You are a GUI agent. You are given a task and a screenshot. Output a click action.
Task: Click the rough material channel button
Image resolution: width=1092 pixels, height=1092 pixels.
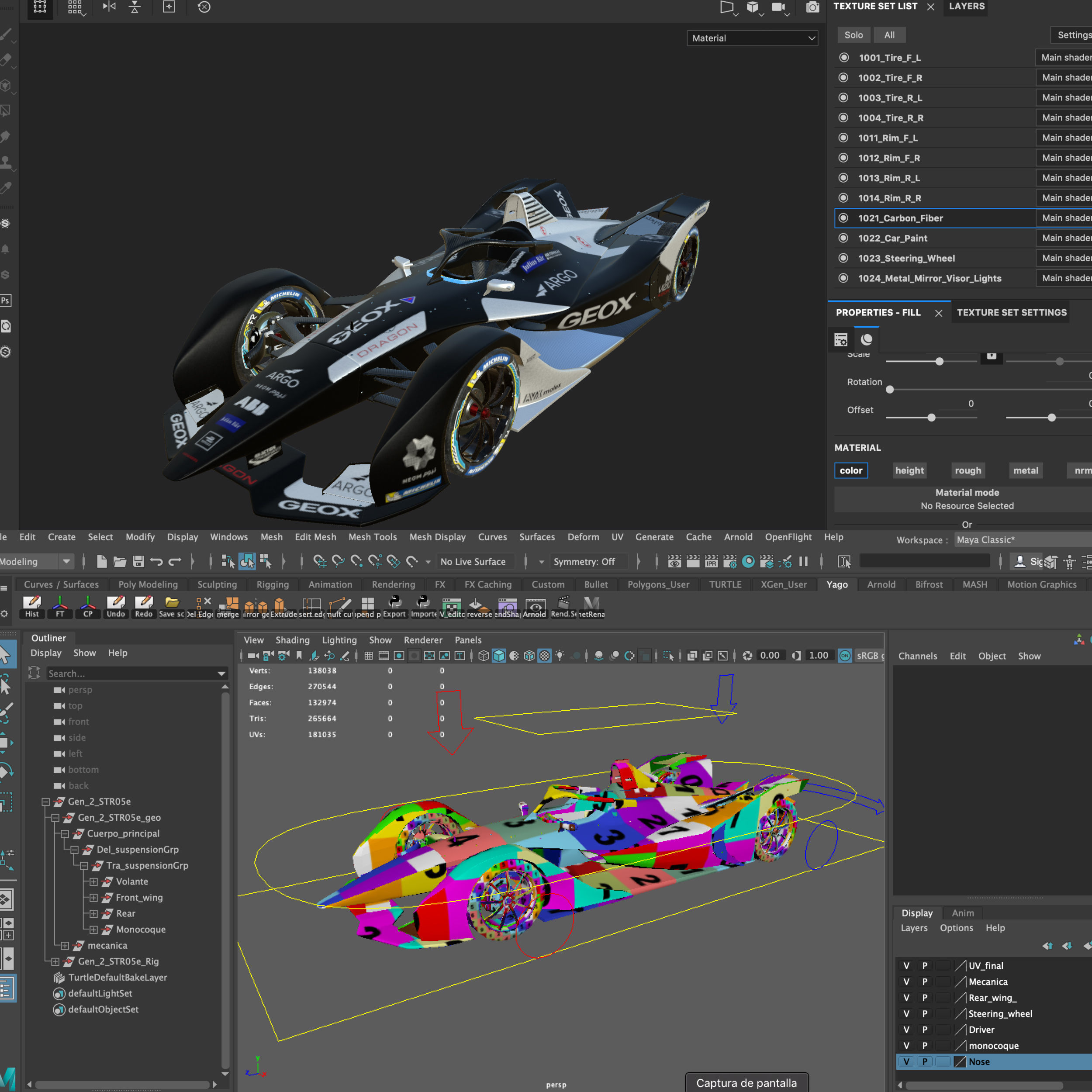click(x=968, y=470)
